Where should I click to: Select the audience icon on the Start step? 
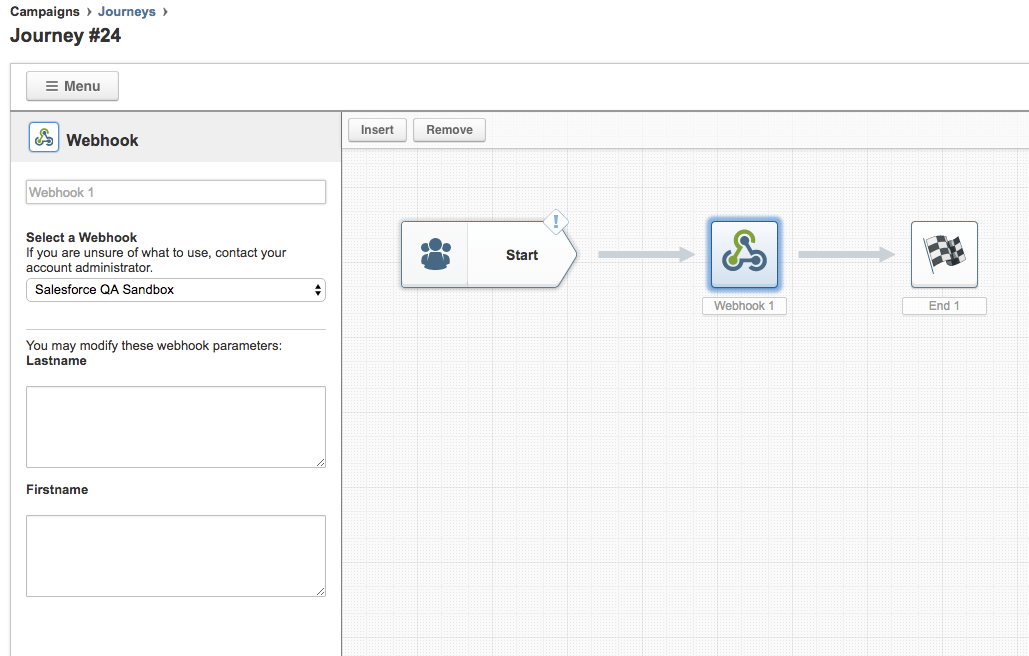(434, 254)
